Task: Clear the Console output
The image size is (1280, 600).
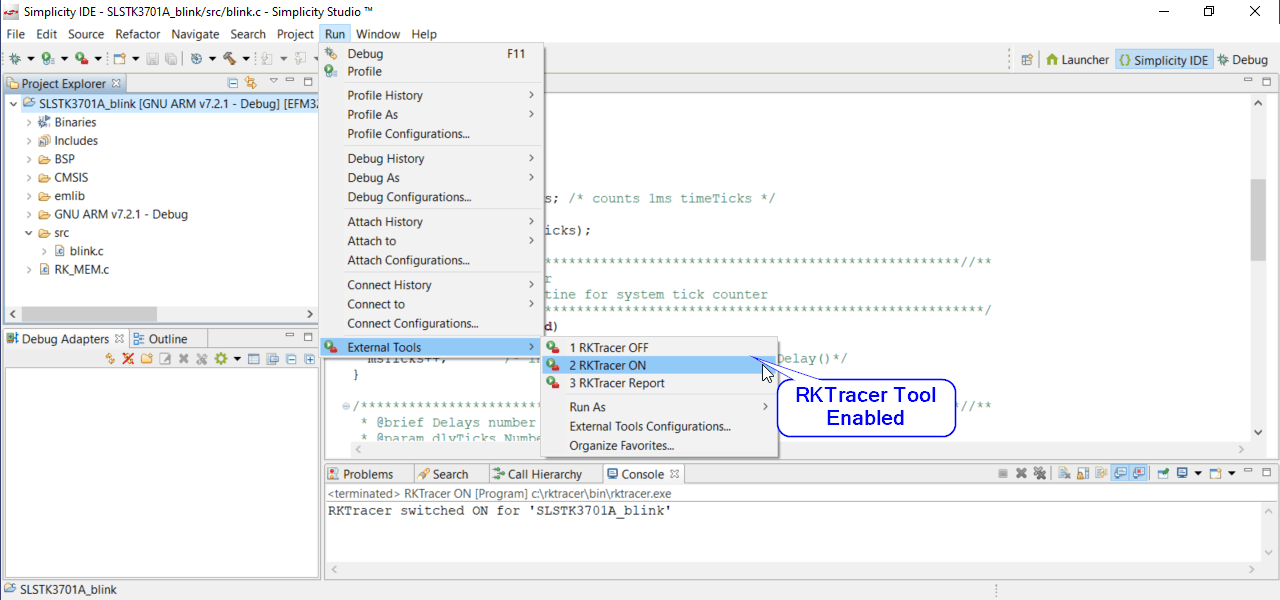Action: 1064,473
